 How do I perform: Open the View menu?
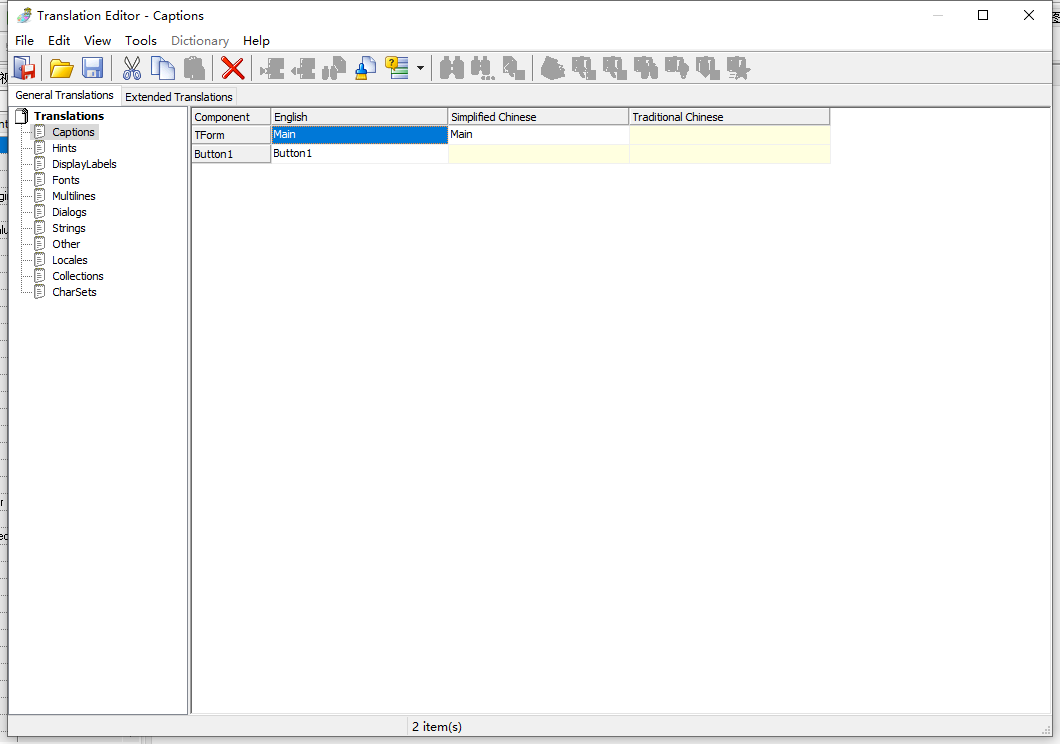pyautogui.click(x=97, y=41)
